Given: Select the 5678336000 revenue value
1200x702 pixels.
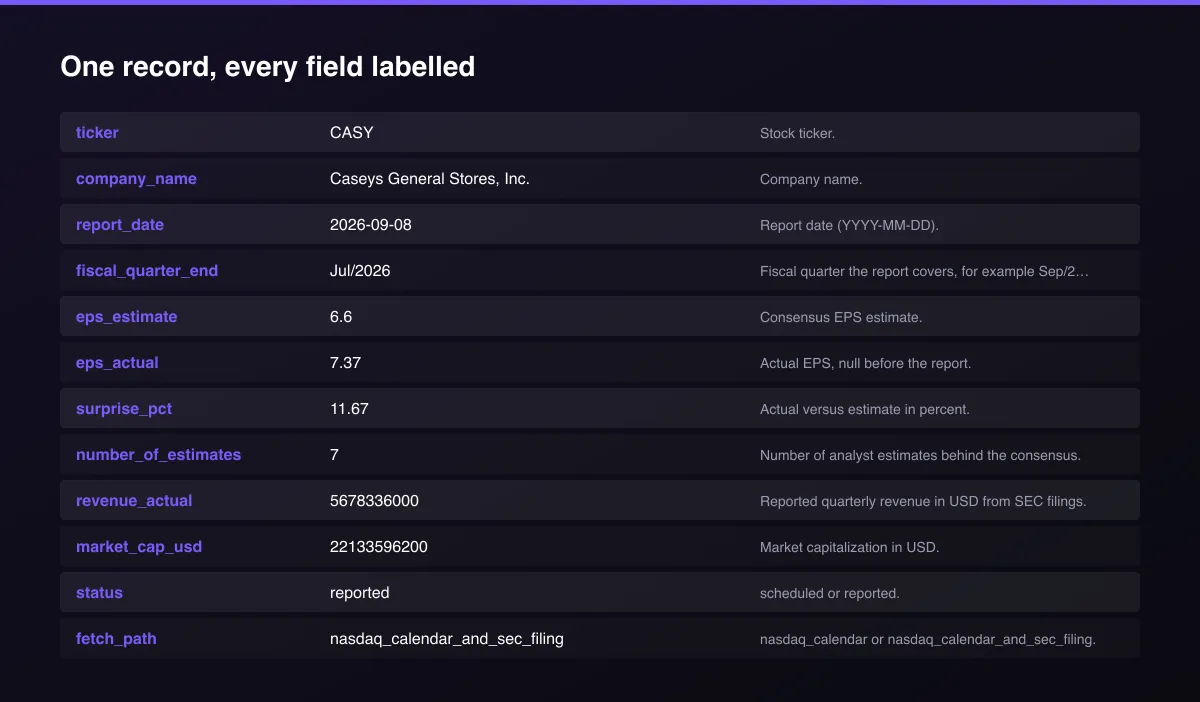Looking at the screenshot, I should tap(374, 501).
